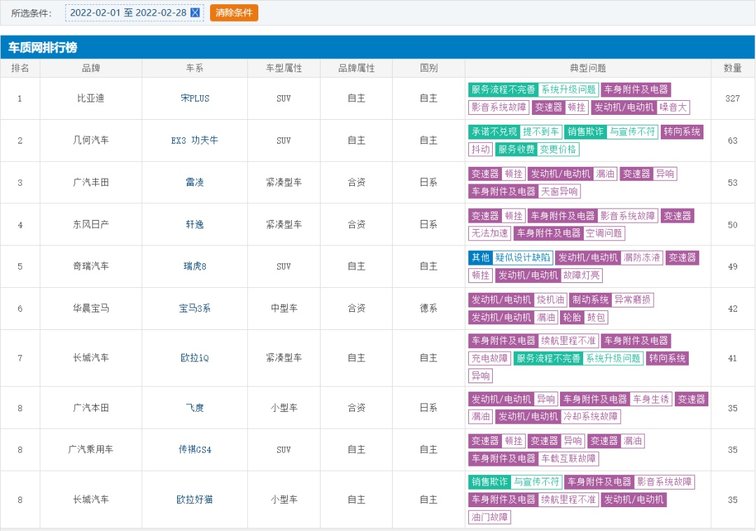Click the 充电故障 problem tag
This screenshot has width=756, height=531.
pyautogui.click(x=490, y=358)
